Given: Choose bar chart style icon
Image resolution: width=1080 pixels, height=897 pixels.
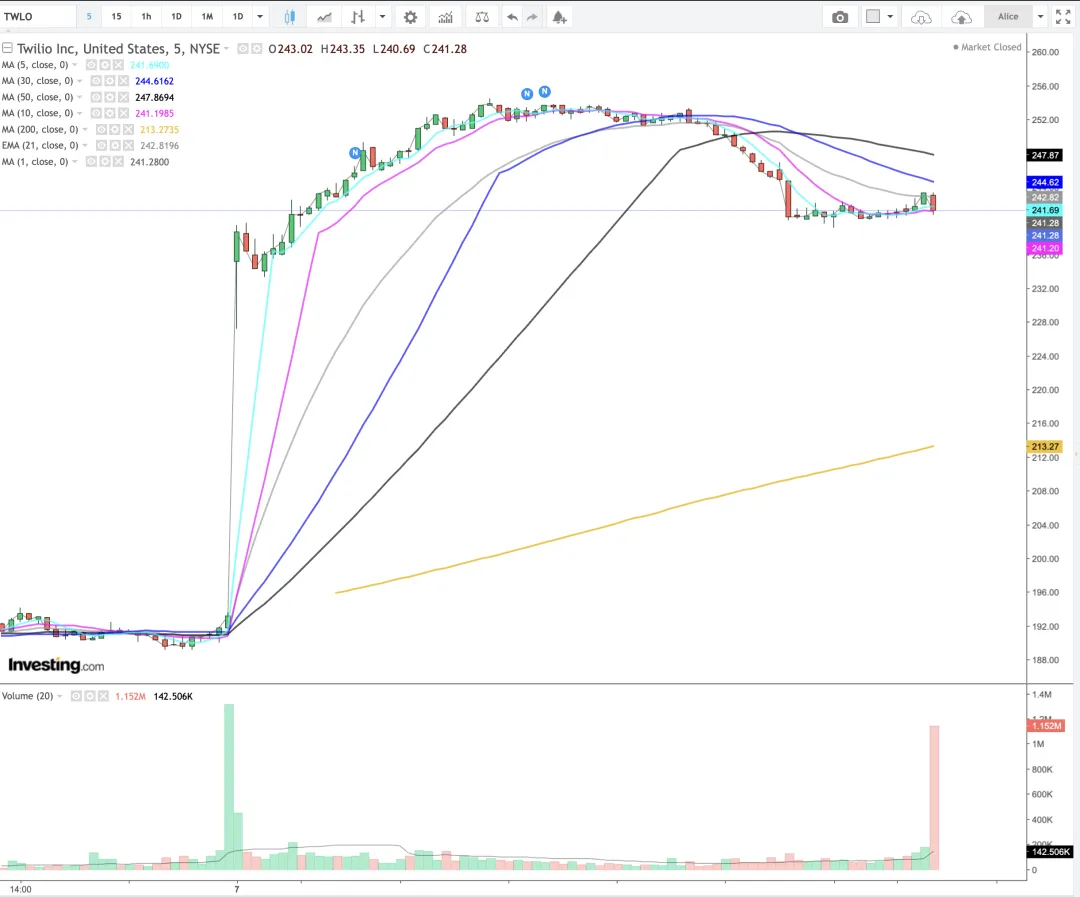Looking at the screenshot, I should pos(357,17).
